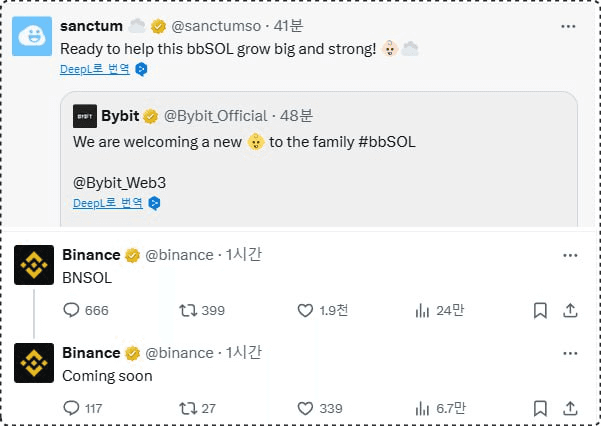Retweet the Binance BNSOL tweet

pos(187,310)
